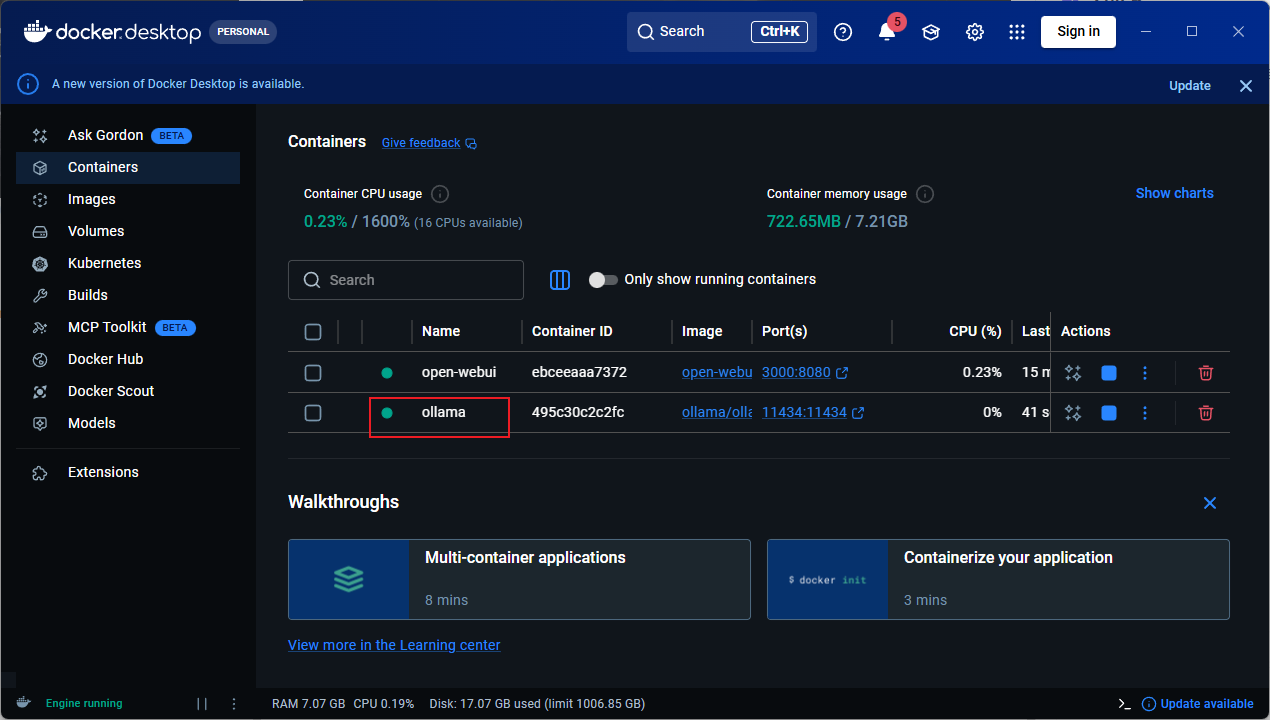This screenshot has width=1270, height=720.
Task: Pause the Docker engine in status bar
Action: [202, 704]
